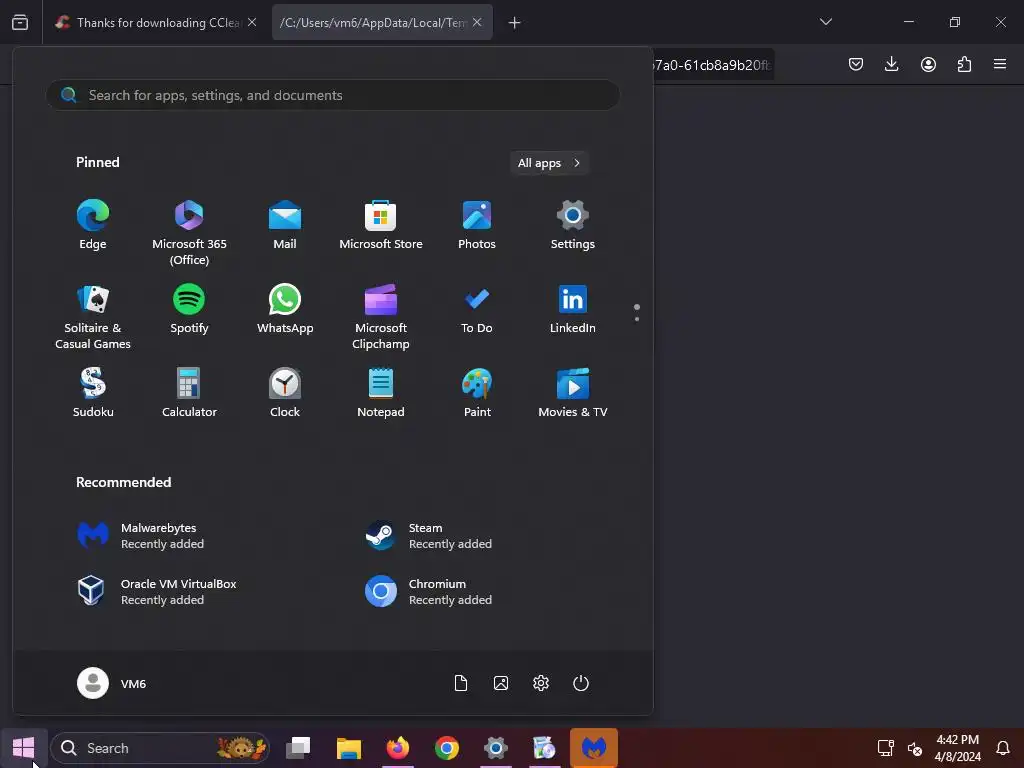The width and height of the screenshot is (1024, 768).
Task: Launch Spotify
Action: click(x=189, y=310)
